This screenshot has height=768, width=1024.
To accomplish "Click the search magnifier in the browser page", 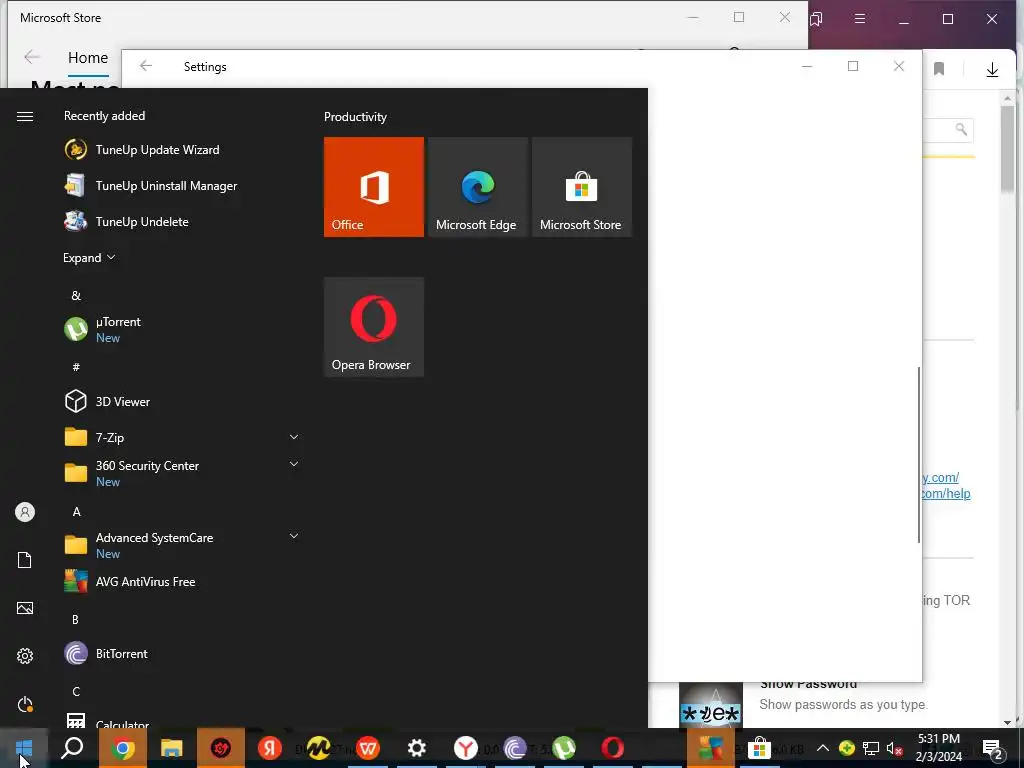I will (x=961, y=129).
